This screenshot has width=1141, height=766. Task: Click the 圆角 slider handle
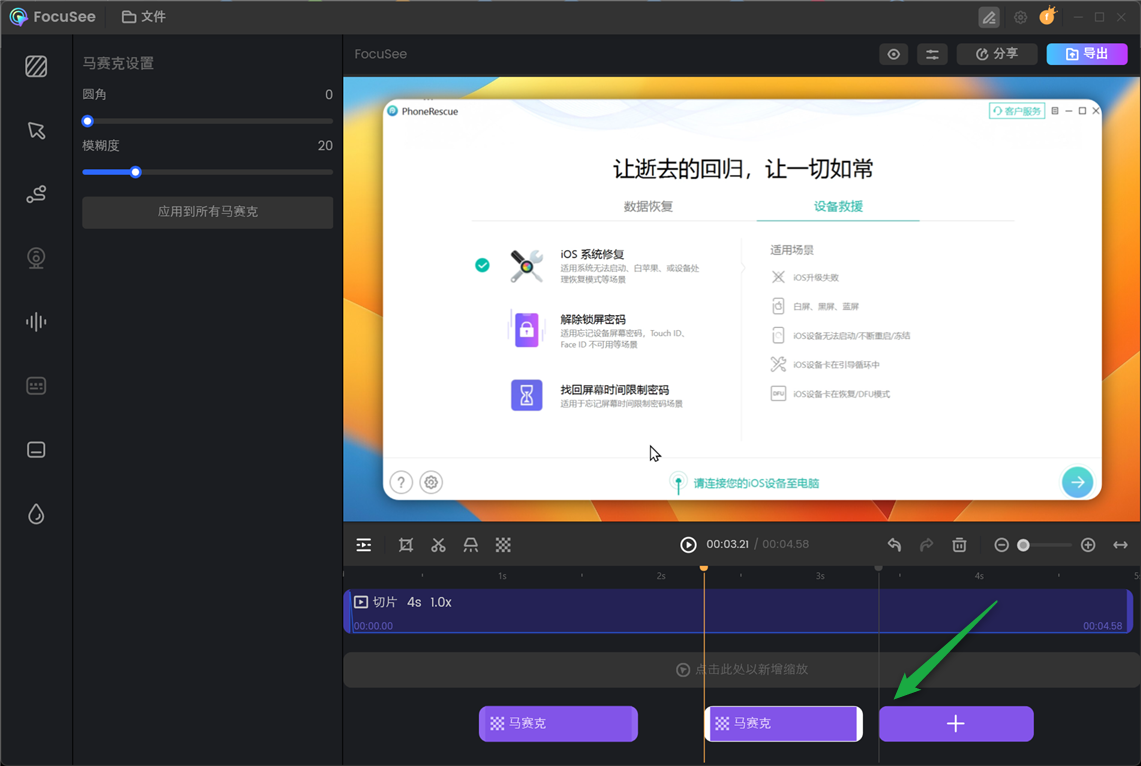tap(87, 121)
